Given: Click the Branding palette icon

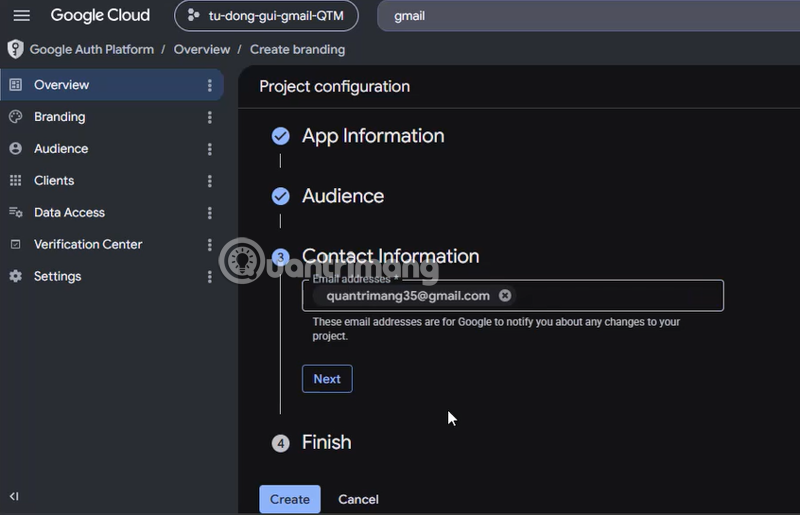Looking at the screenshot, I should click(x=16, y=117).
